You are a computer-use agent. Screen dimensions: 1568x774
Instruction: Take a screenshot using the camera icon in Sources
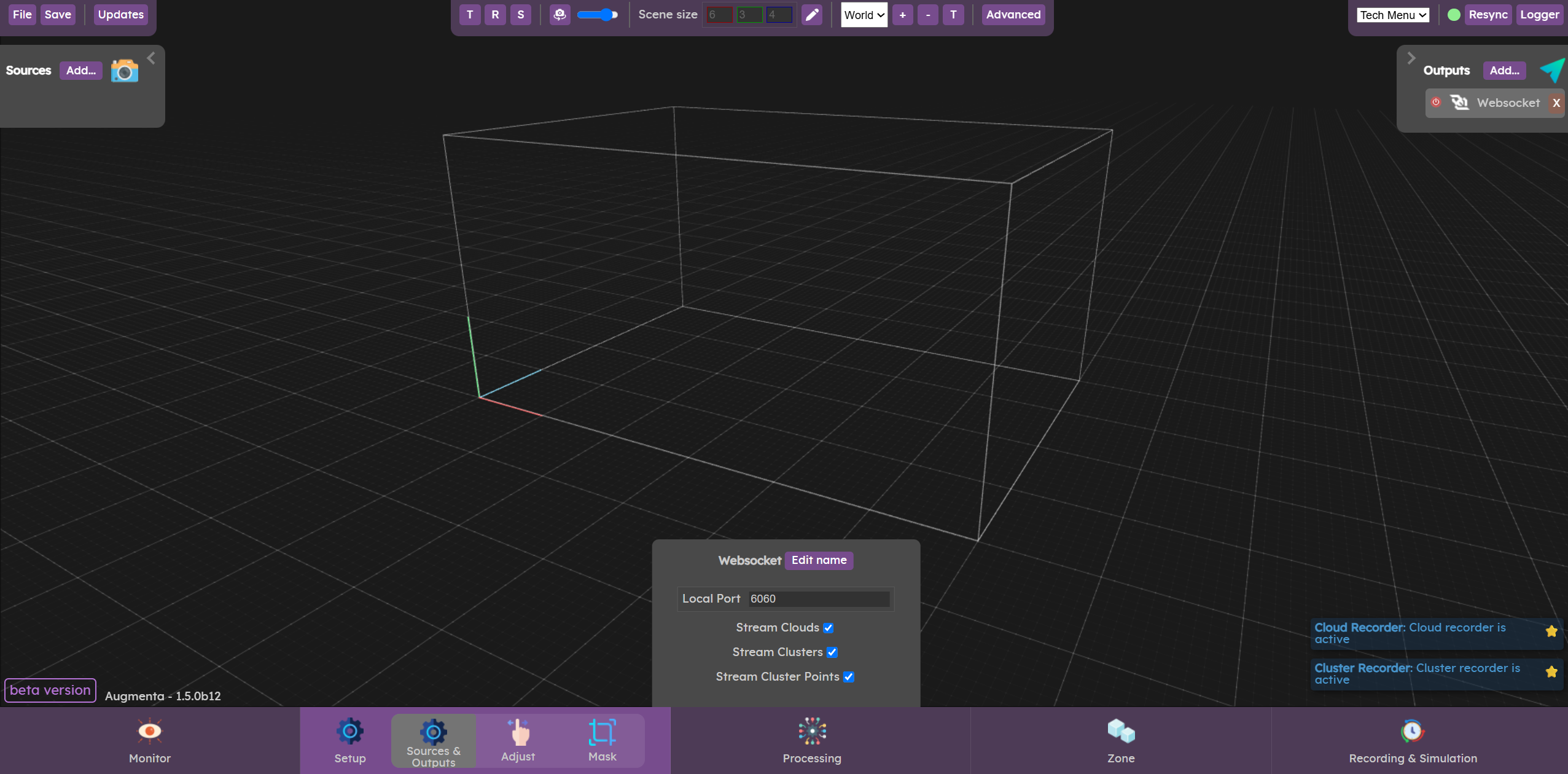click(123, 70)
